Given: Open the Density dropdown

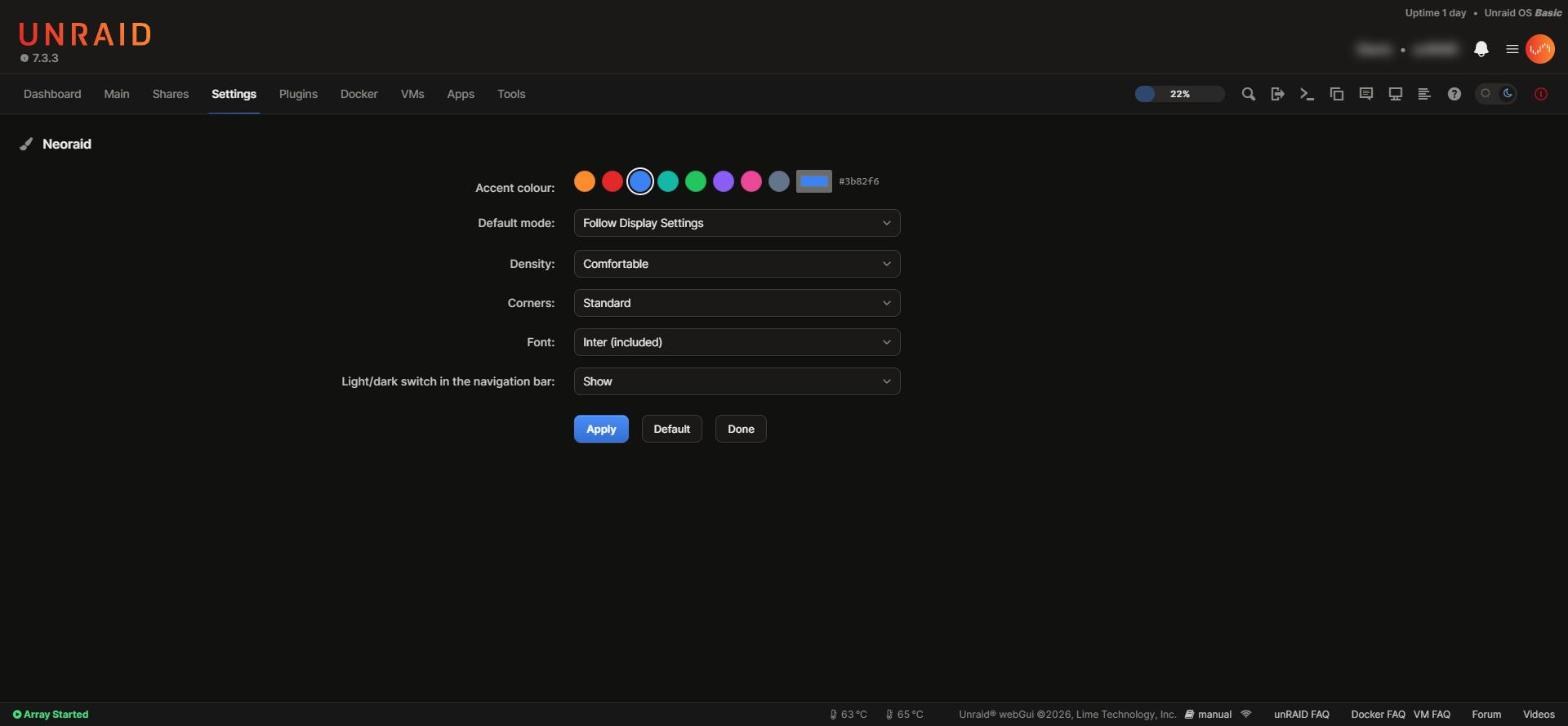Looking at the screenshot, I should point(737,264).
